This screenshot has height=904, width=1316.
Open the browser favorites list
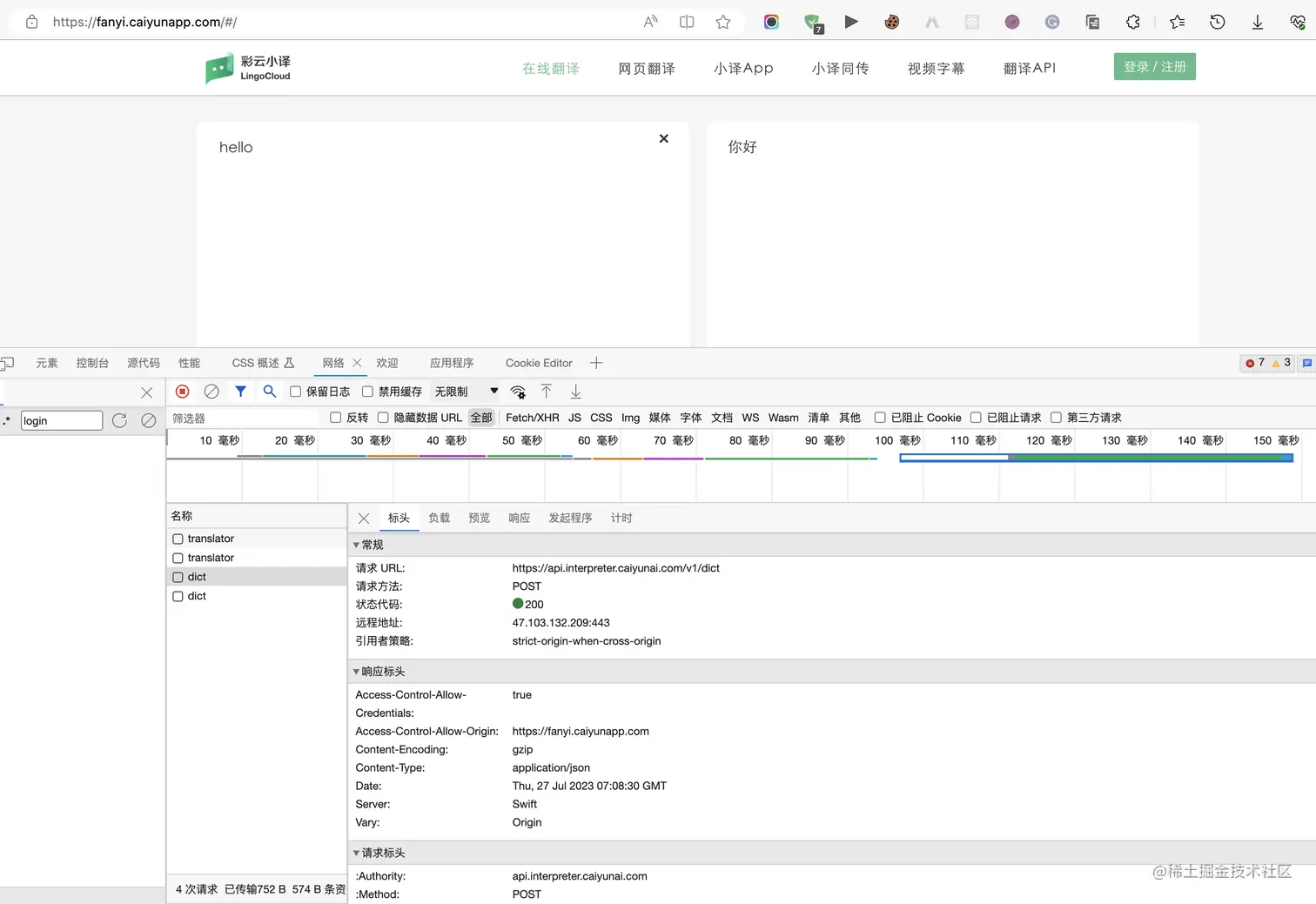coord(1178,22)
